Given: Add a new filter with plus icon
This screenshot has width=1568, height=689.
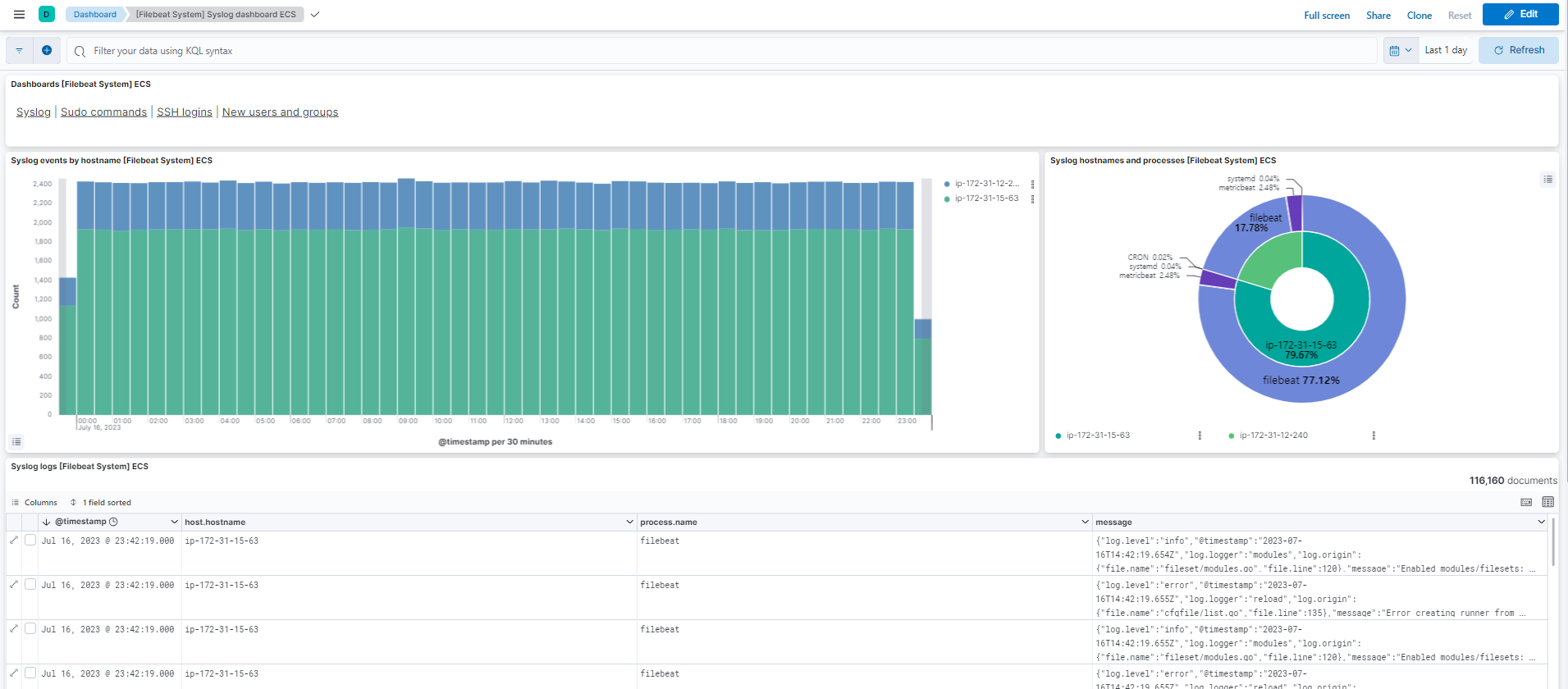Looking at the screenshot, I should click(x=47, y=50).
